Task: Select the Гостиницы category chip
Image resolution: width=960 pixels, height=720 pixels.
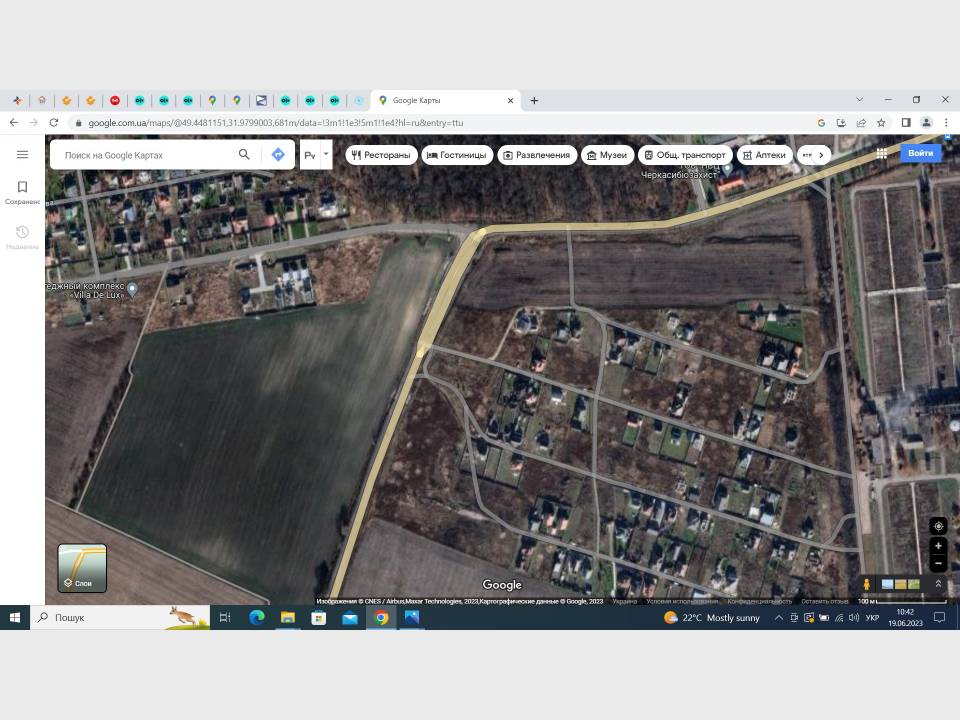Action: pyautogui.click(x=457, y=155)
